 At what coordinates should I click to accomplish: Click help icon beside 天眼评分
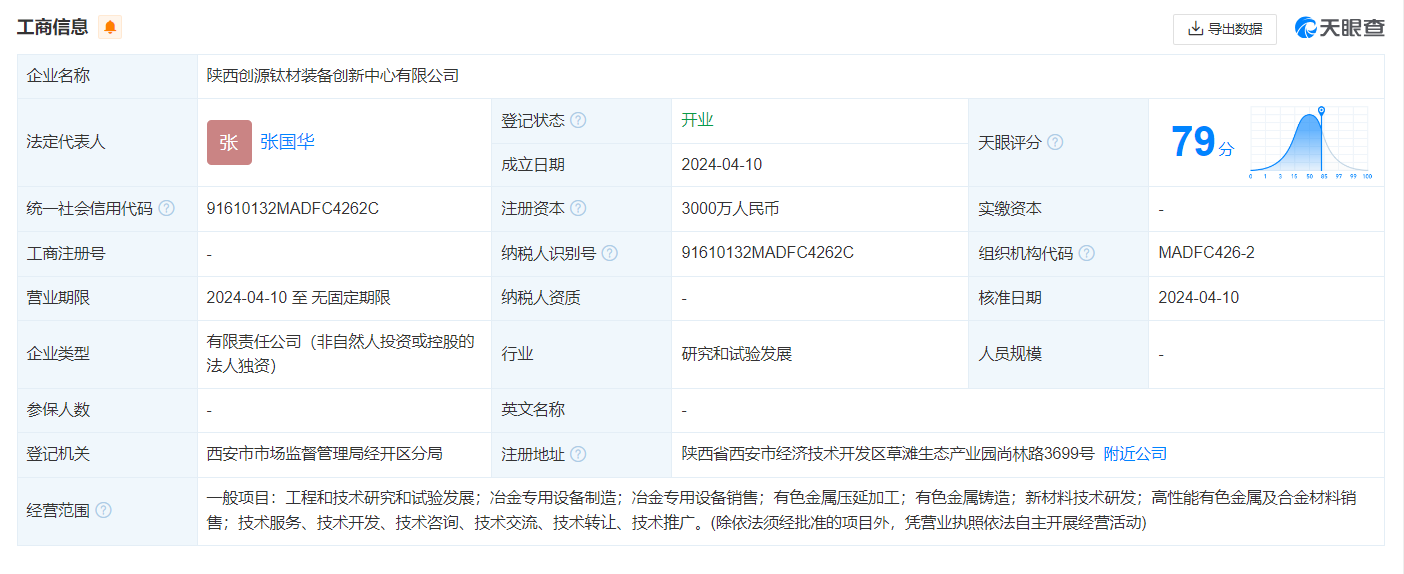click(x=1054, y=142)
